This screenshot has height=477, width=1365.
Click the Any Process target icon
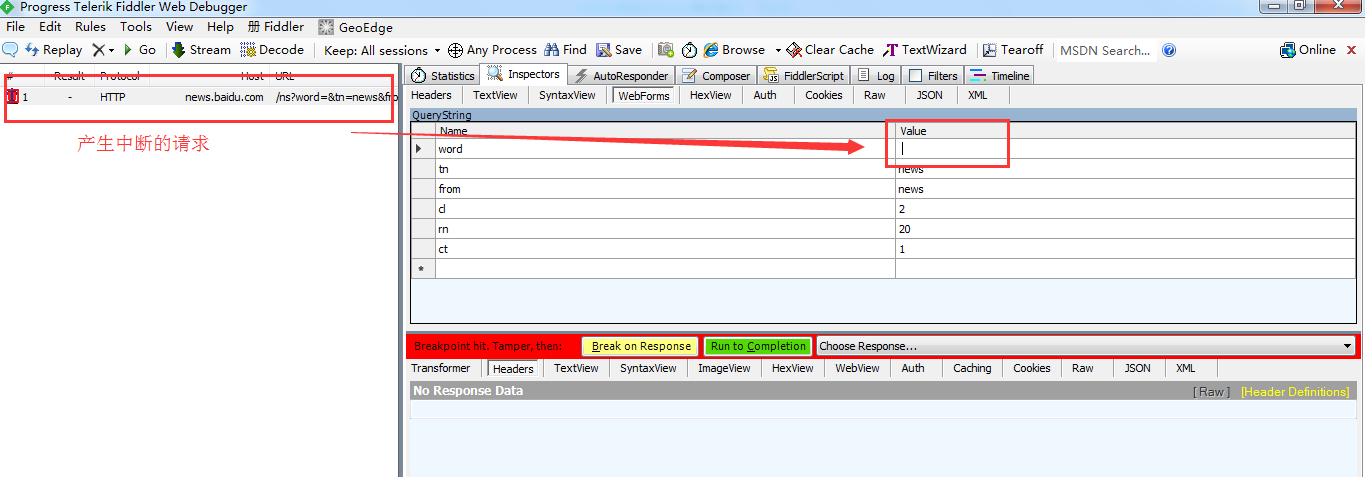click(x=455, y=50)
